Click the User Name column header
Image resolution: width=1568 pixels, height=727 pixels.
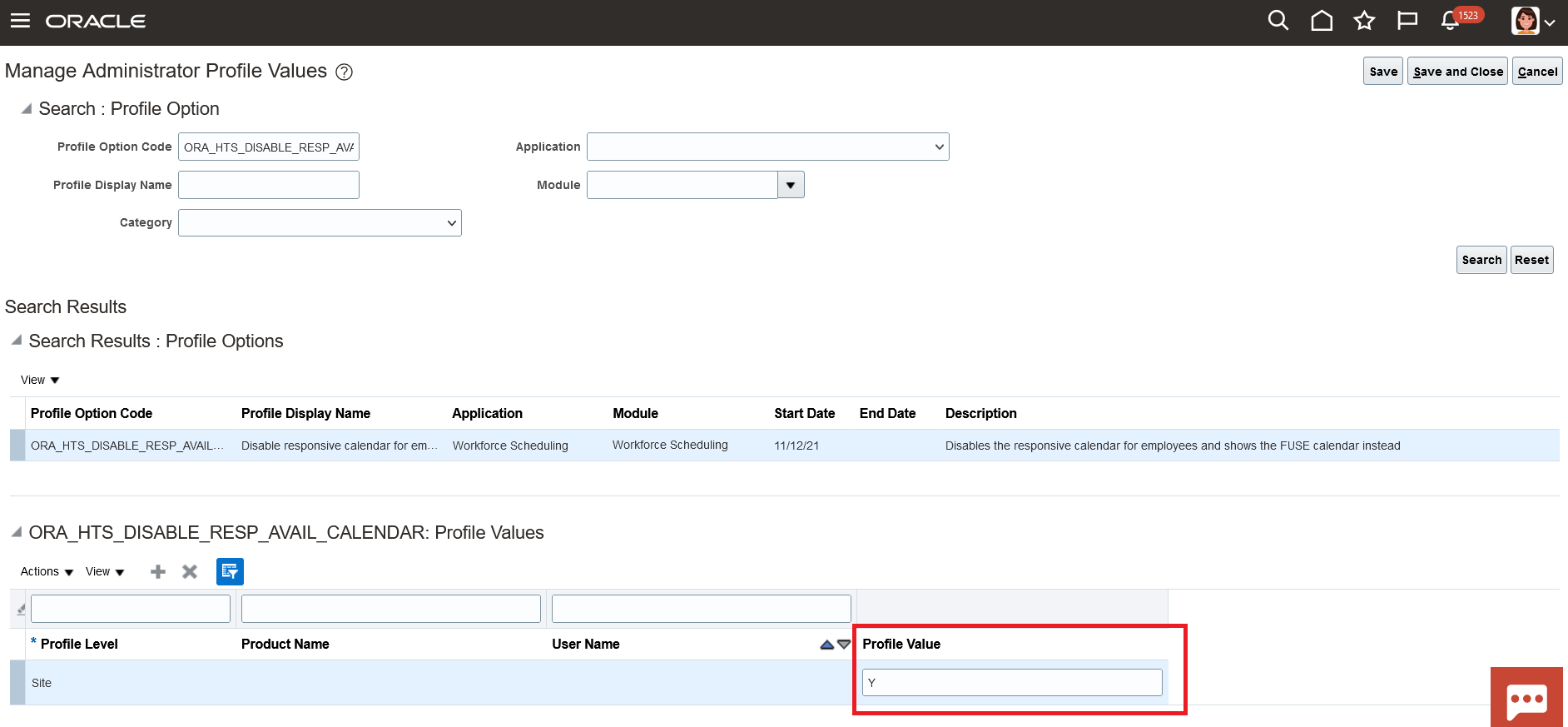tap(585, 645)
